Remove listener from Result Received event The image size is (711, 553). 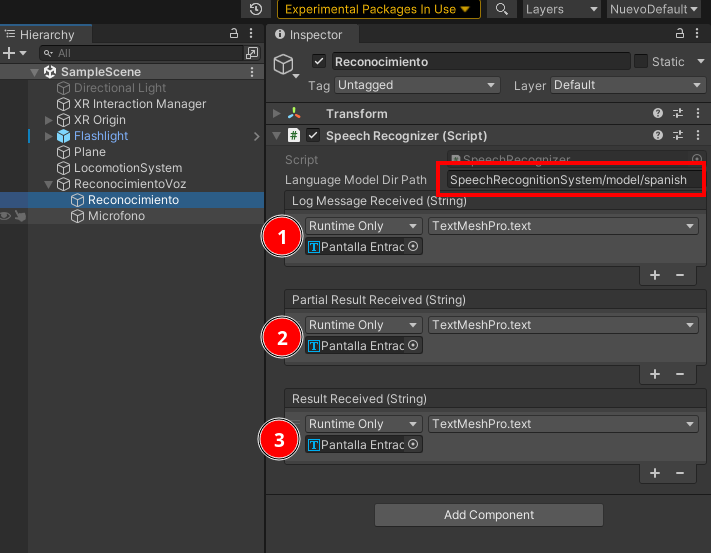coord(680,473)
